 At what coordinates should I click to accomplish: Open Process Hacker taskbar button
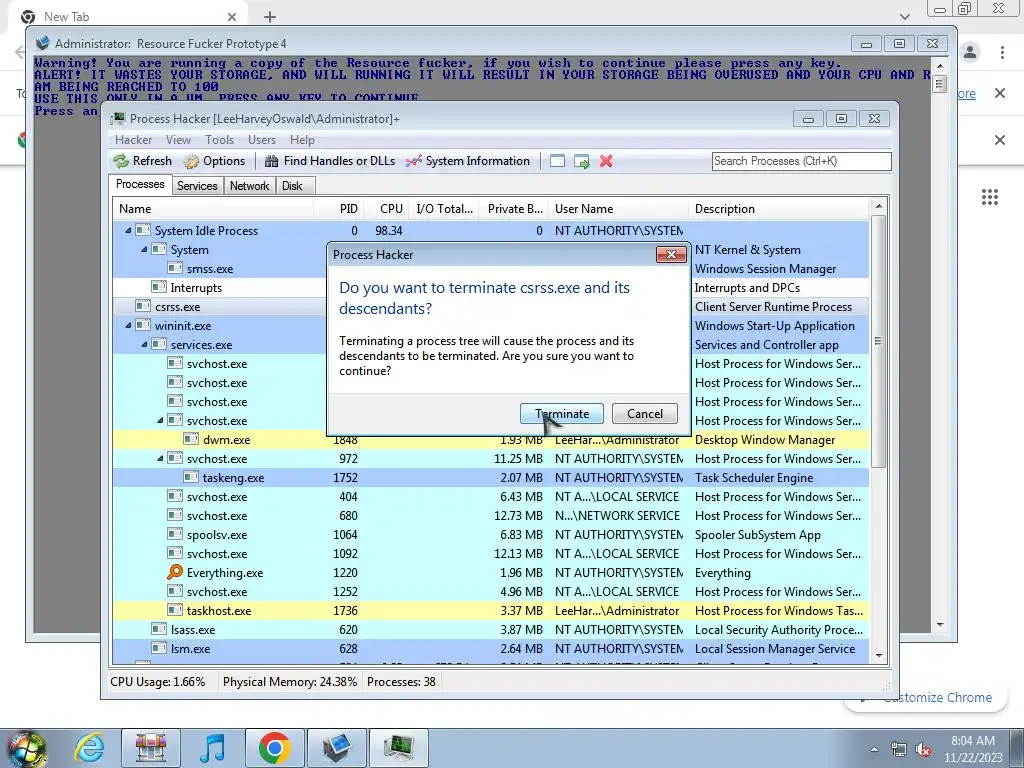click(398, 748)
